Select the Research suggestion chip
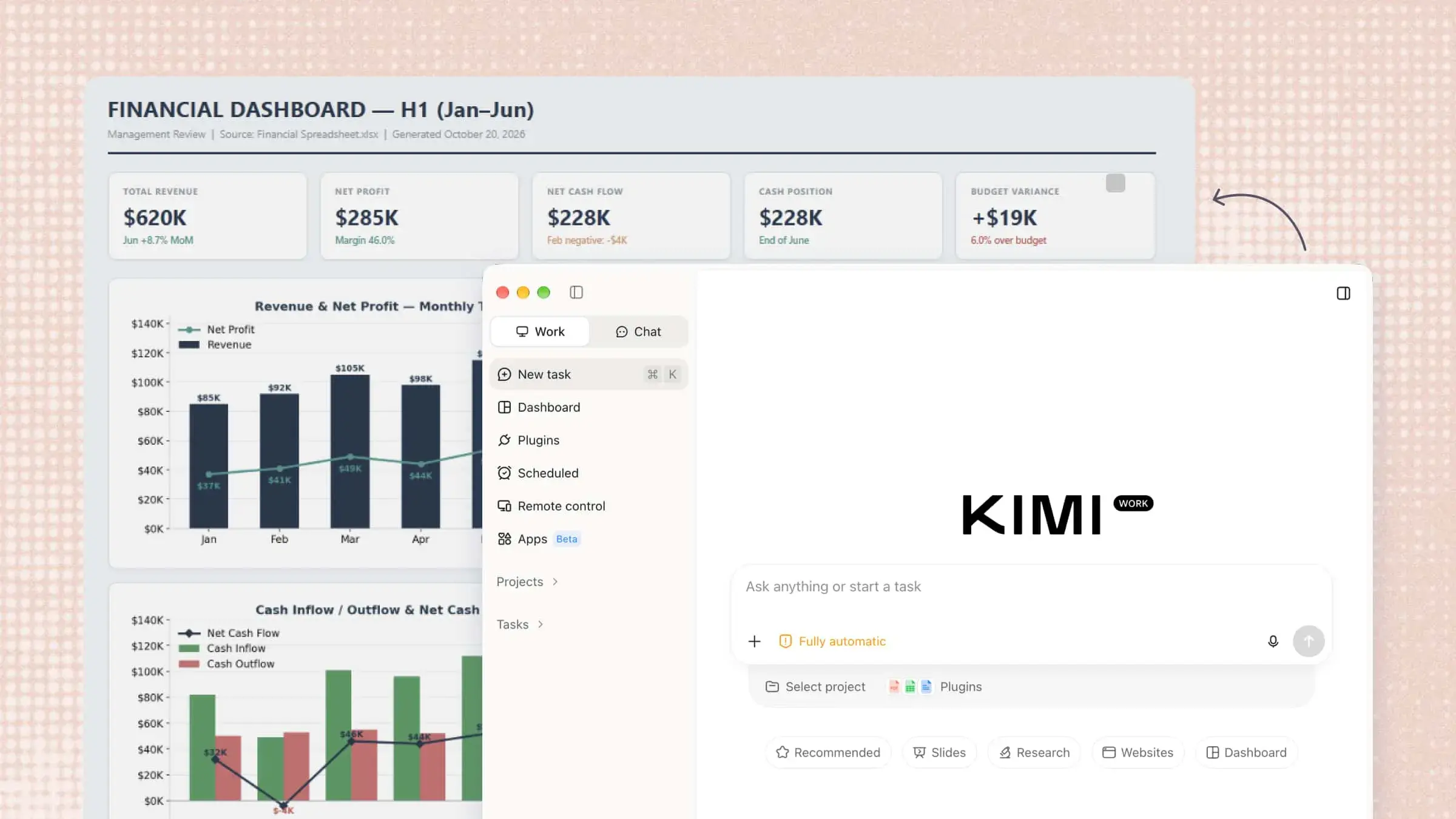This screenshot has height=819, width=1456. click(1034, 752)
